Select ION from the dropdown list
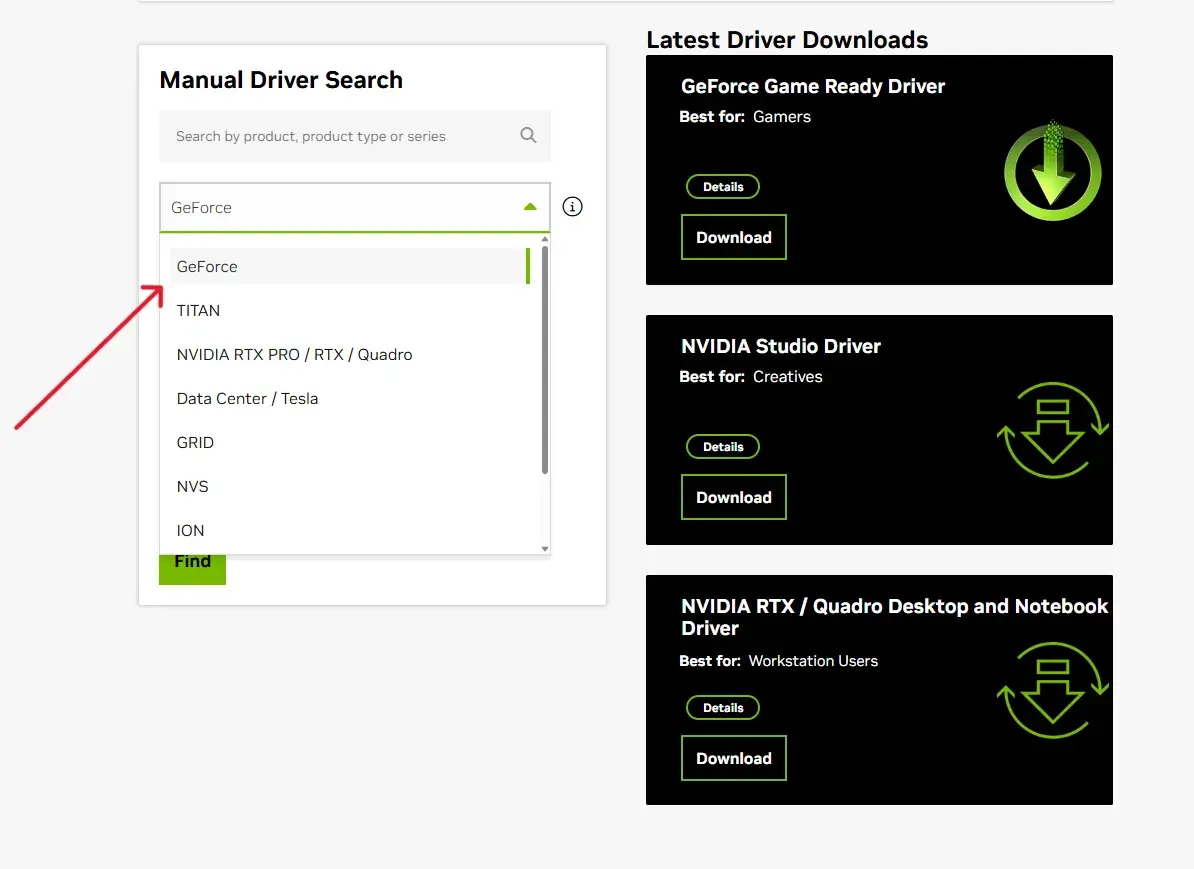This screenshot has height=869, width=1194. click(190, 531)
